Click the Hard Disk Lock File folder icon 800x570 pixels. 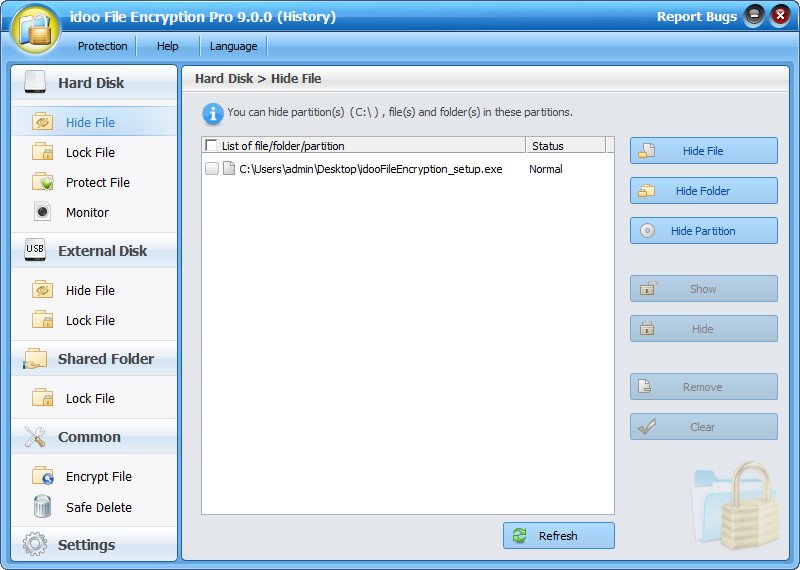[42, 152]
